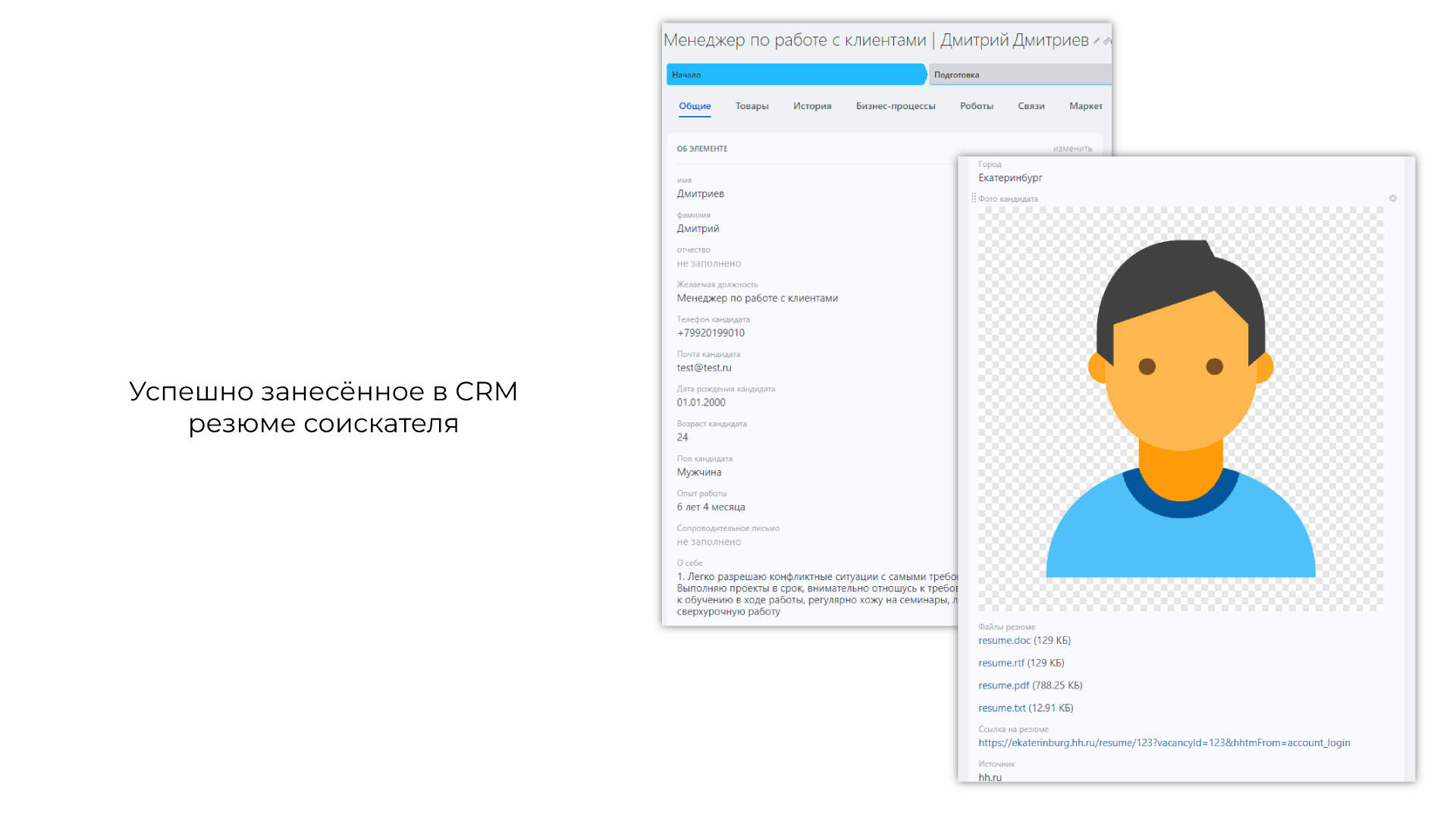Screen dimensions: 1456x819
Task: Open the История tab
Action: click(812, 106)
